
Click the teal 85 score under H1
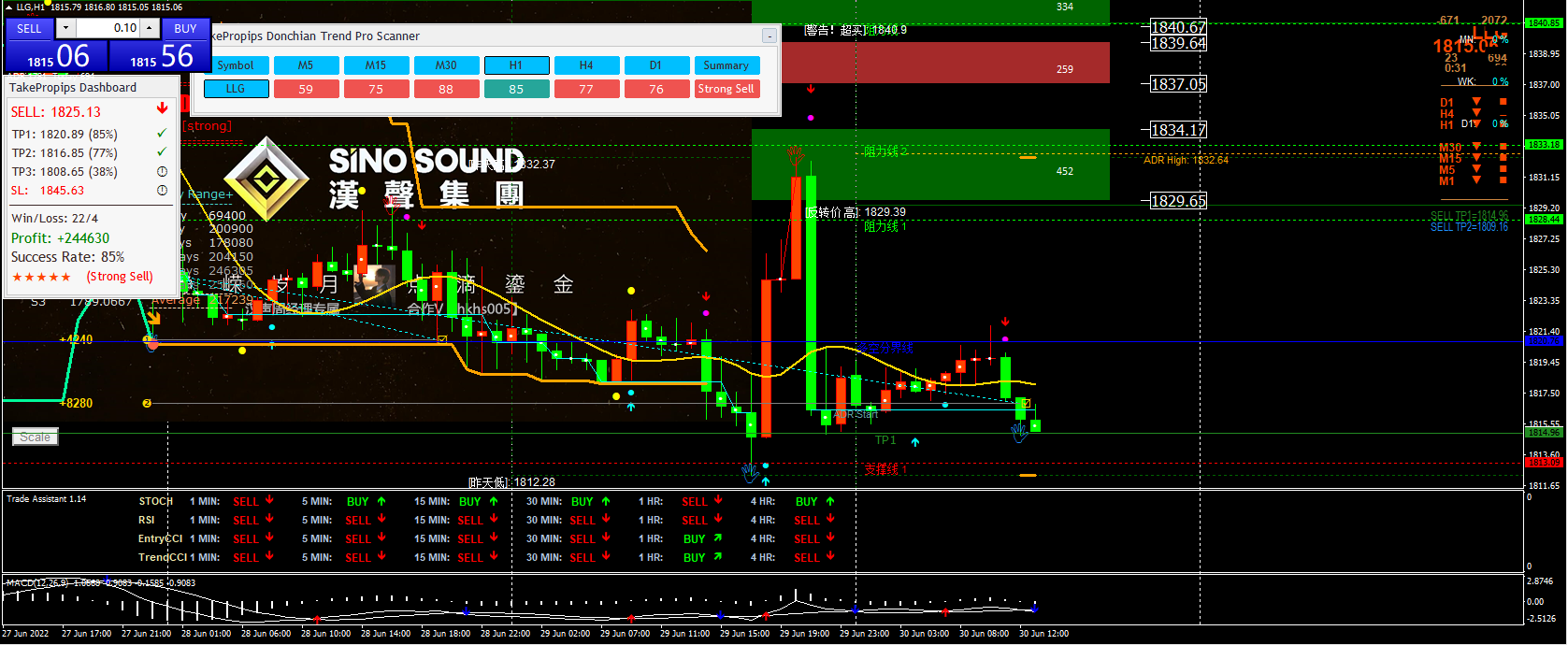(516, 89)
